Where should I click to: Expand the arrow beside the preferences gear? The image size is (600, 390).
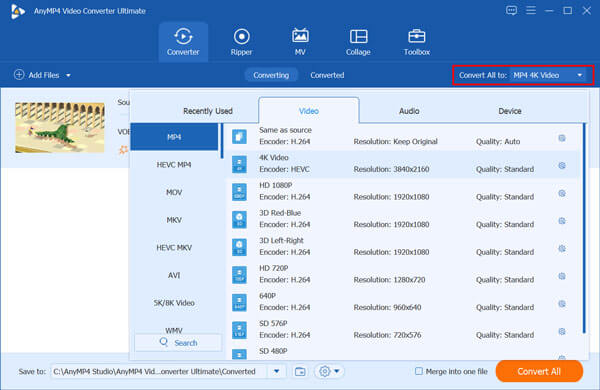337,371
